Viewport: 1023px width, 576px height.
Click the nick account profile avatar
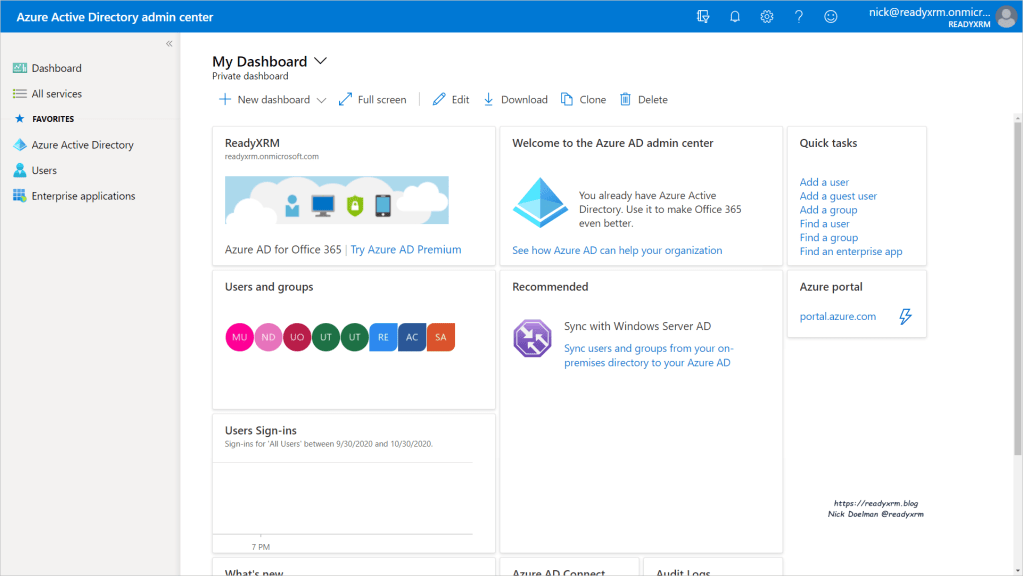(x=1005, y=17)
